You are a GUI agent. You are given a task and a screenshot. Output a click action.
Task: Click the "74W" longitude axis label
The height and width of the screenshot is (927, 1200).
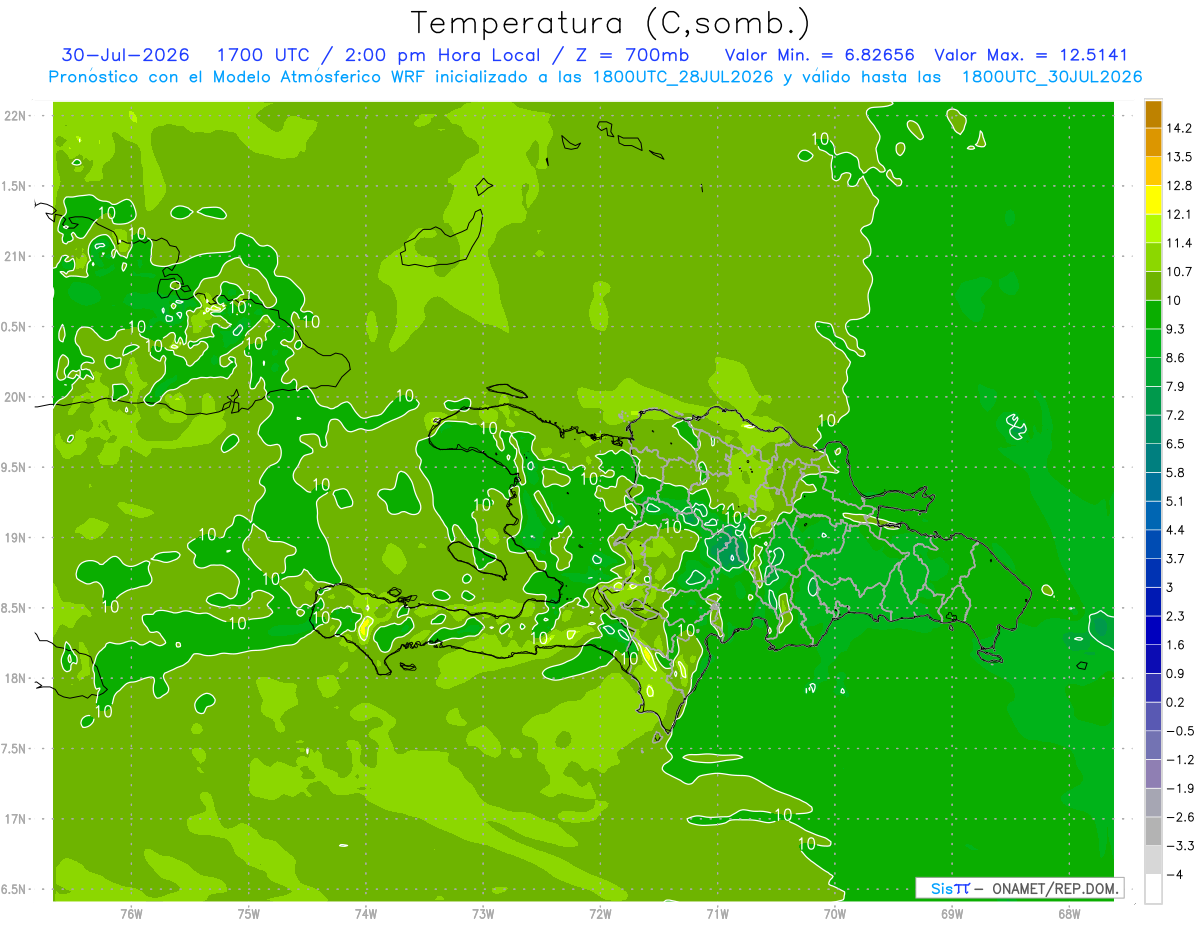tap(366, 914)
